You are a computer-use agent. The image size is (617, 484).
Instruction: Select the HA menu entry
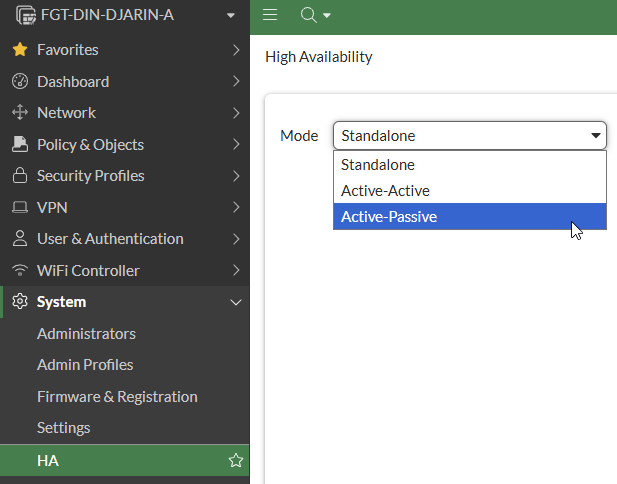coord(124,460)
